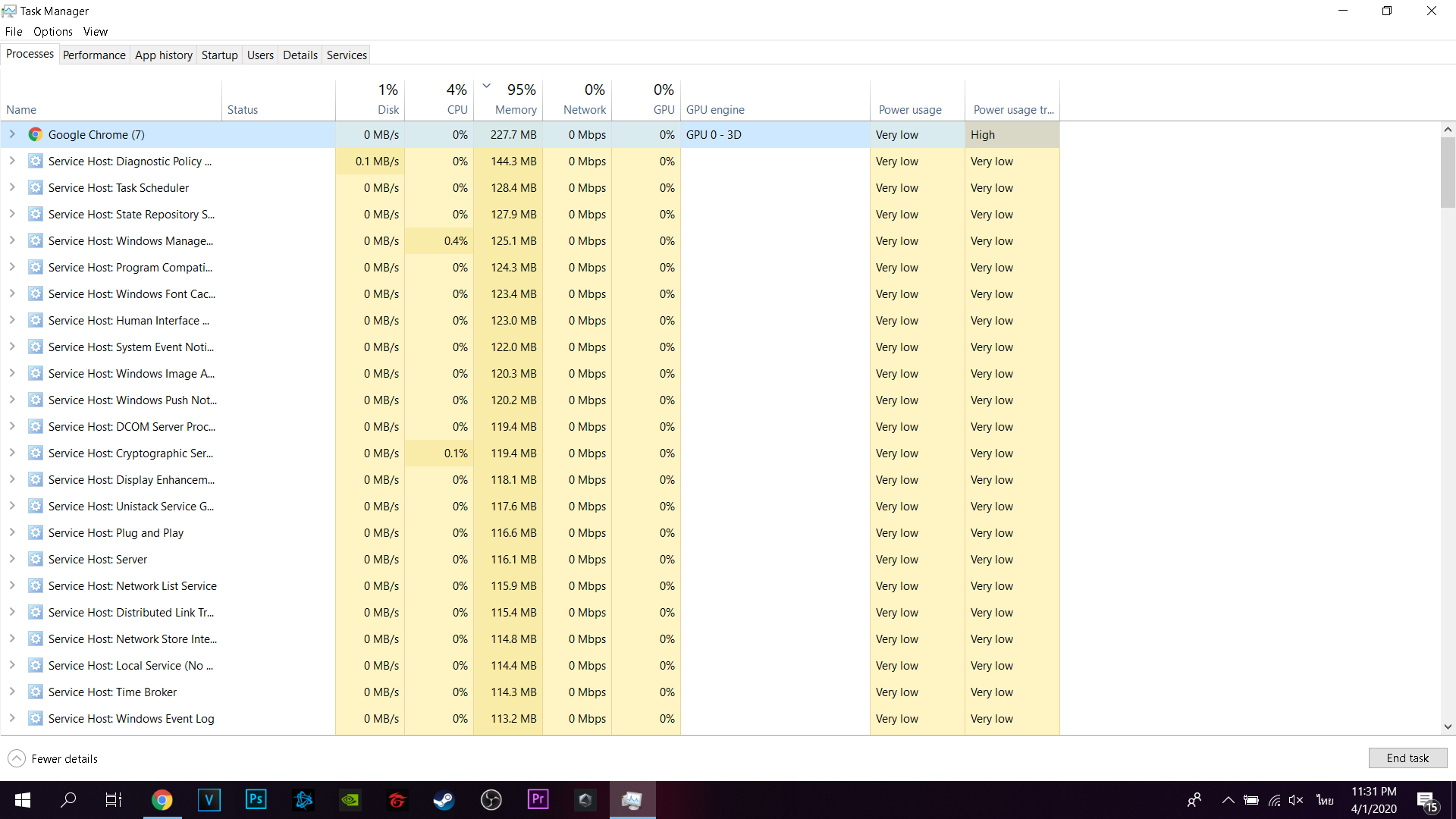This screenshot has width=1456, height=819.
Task: Open Steam from the taskbar
Action: 444,799
